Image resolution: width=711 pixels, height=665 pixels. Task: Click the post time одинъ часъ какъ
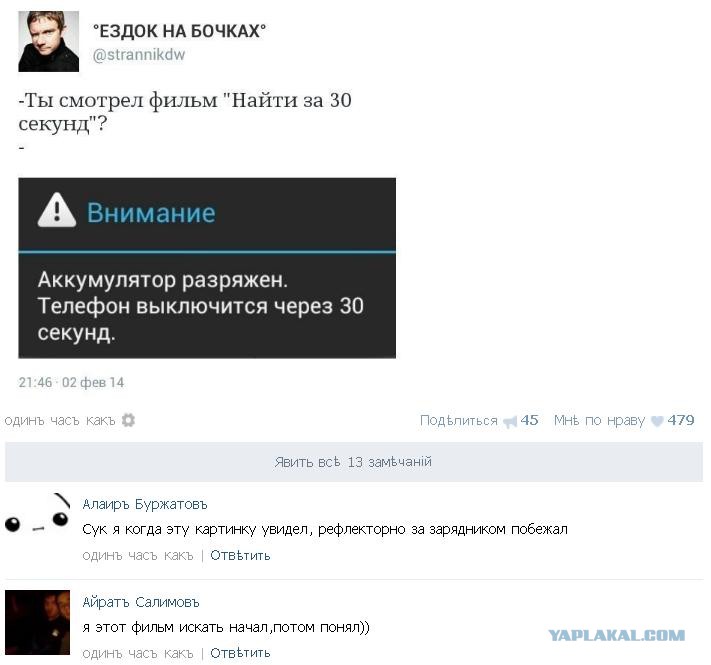pos(60,421)
